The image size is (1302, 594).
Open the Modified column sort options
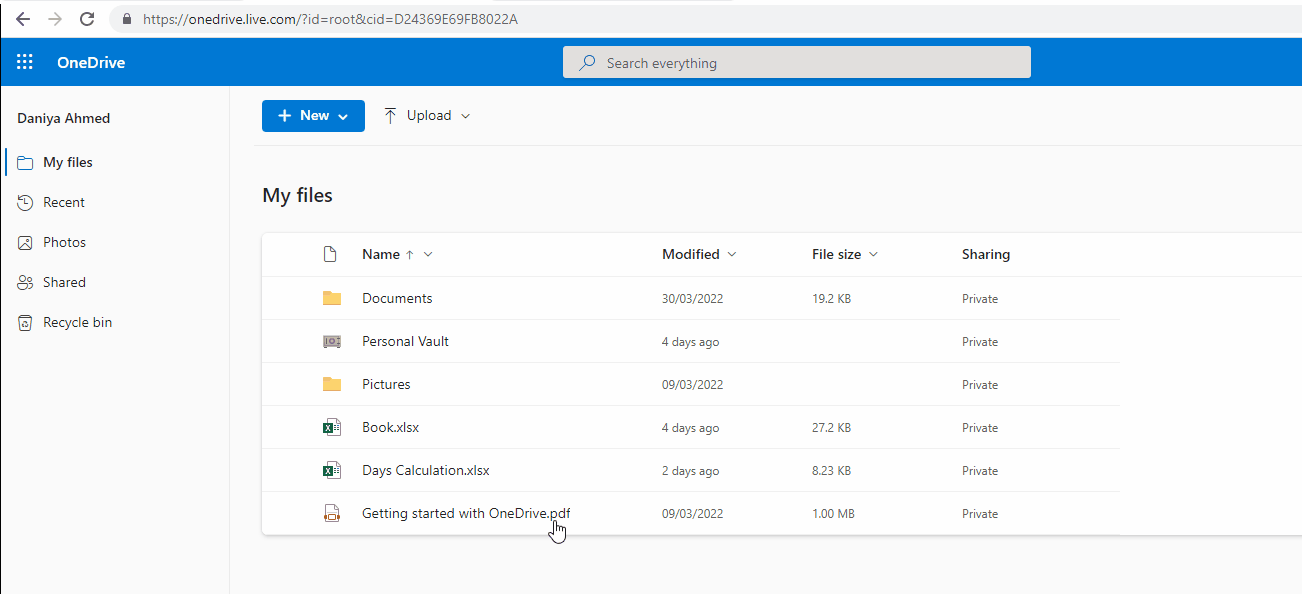point(733,254)
